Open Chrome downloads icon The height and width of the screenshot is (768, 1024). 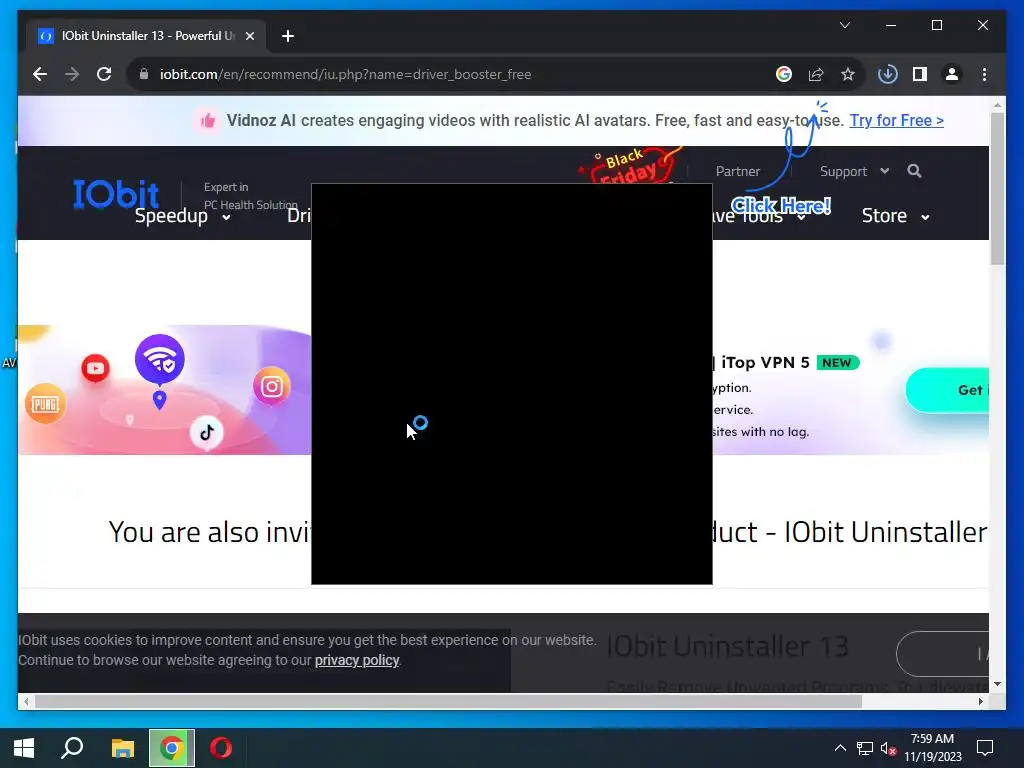coord(888,74)
